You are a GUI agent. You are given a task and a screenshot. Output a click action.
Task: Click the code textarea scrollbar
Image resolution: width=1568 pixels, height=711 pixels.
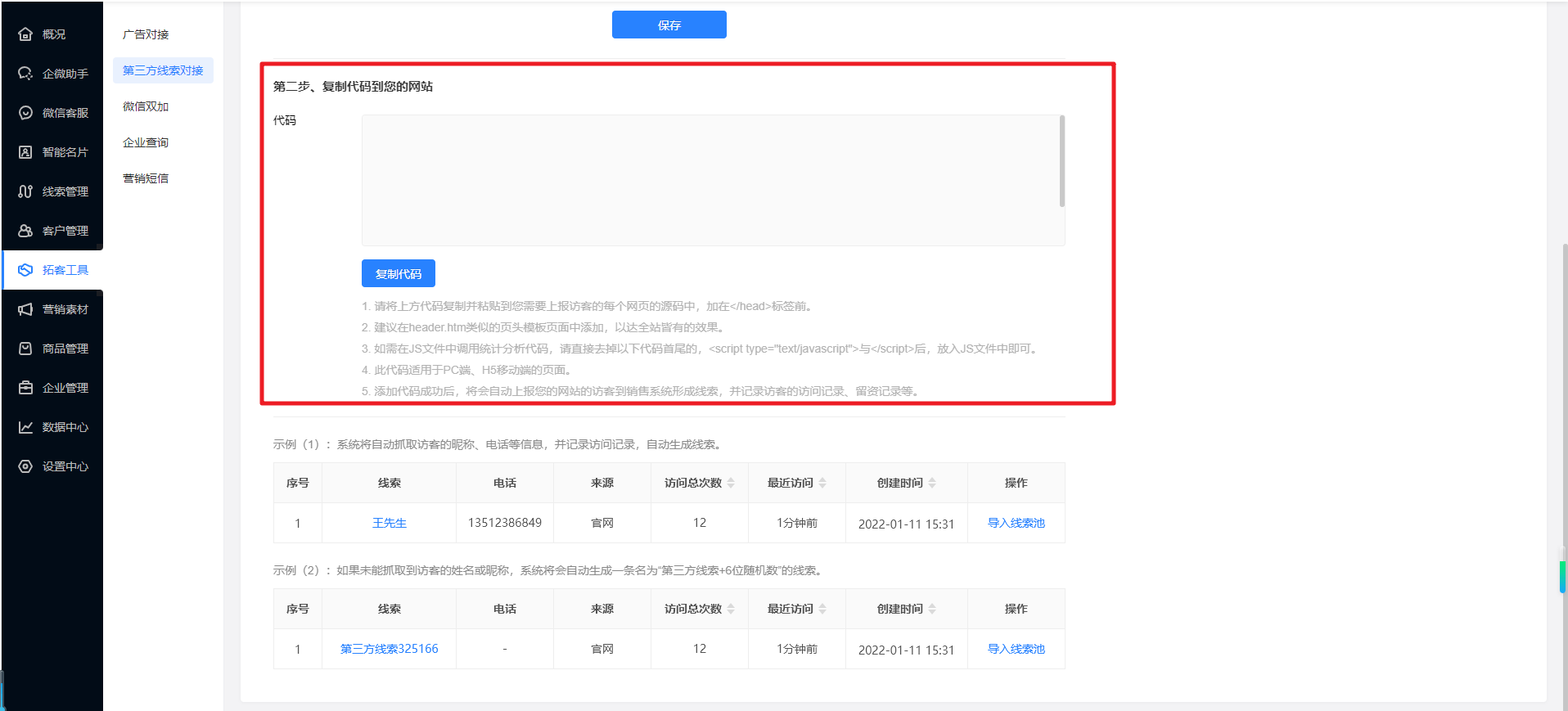(1062, 161)
